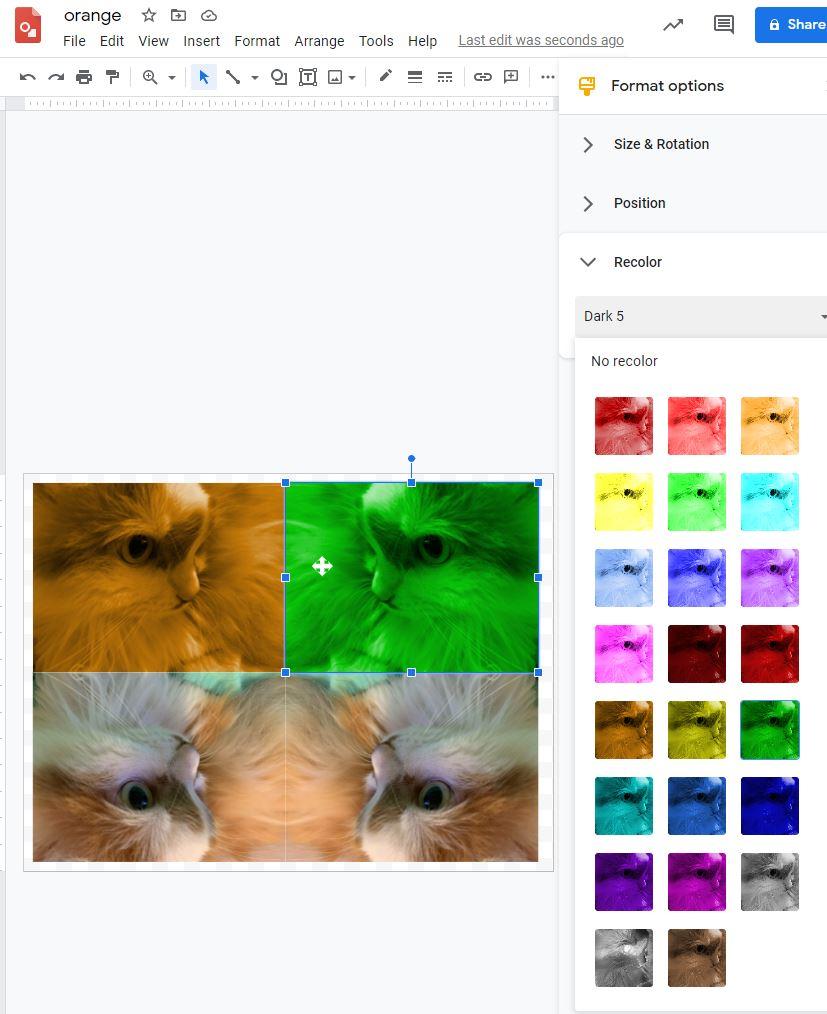Open the Shape tool
The height and width of the screenshot is (1014, 827).
(x=279, y=78)
